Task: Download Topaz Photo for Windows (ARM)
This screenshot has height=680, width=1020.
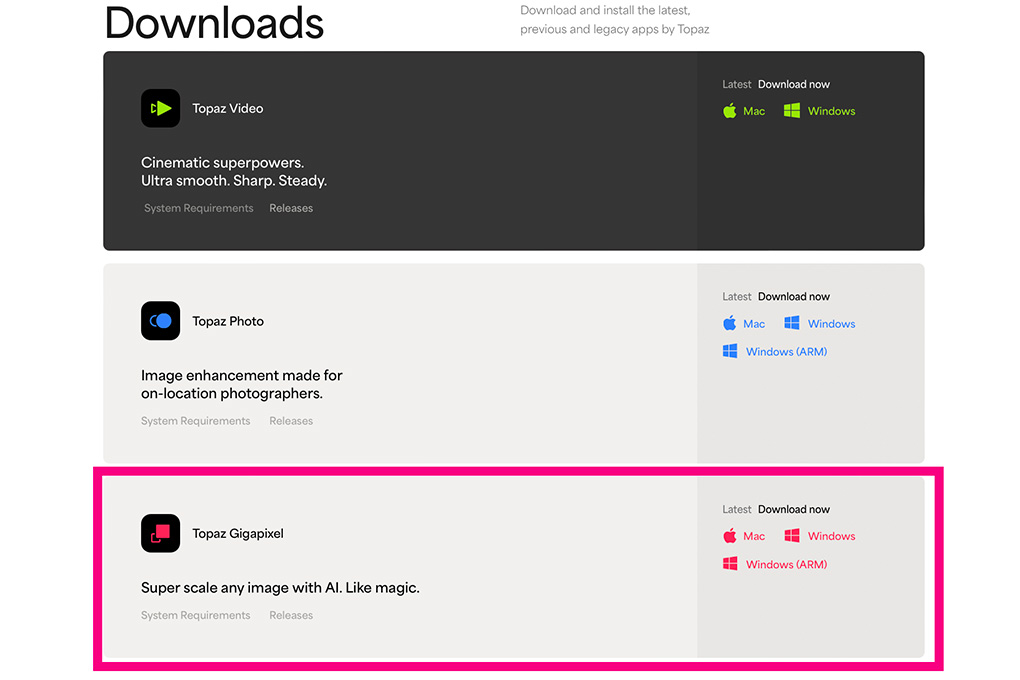Action: 786,352
